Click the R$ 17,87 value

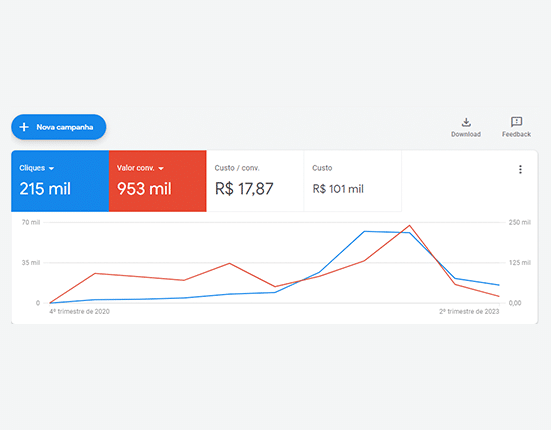(x=244, y=189)
